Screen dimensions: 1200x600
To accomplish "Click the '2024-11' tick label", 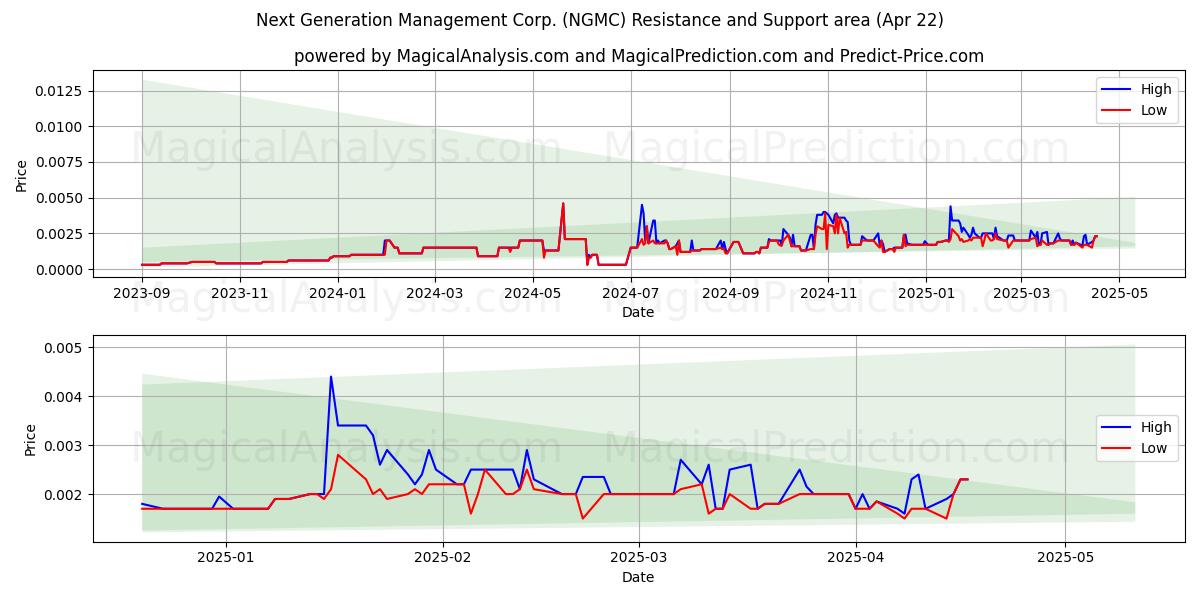I will pyautogui.click(x=827, y=292).
